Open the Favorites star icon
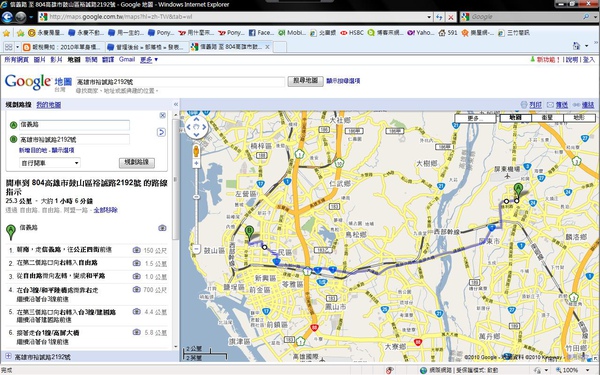 click(6, 33)
